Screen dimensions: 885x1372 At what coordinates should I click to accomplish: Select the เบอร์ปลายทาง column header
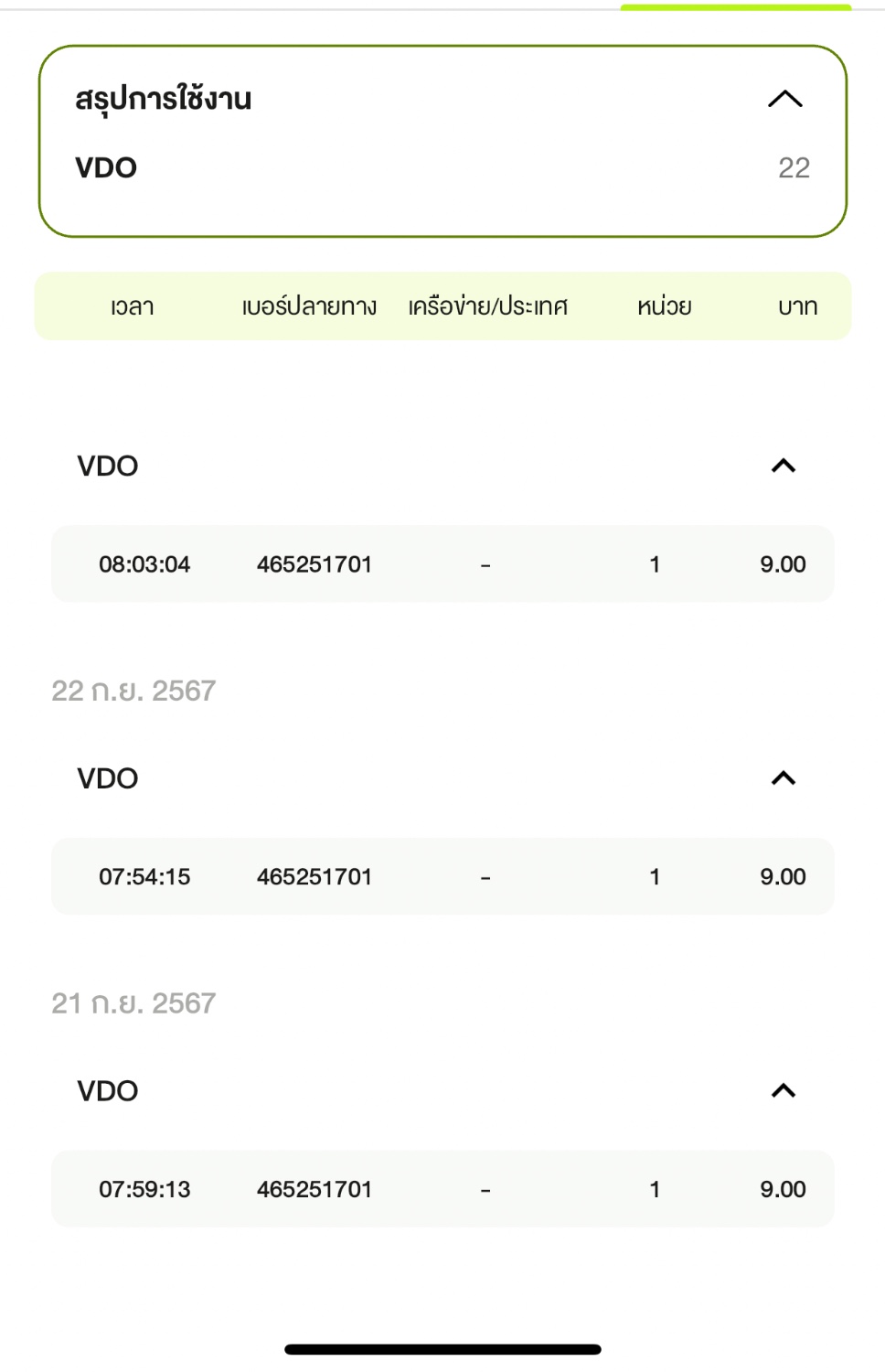tap(309, 306)
